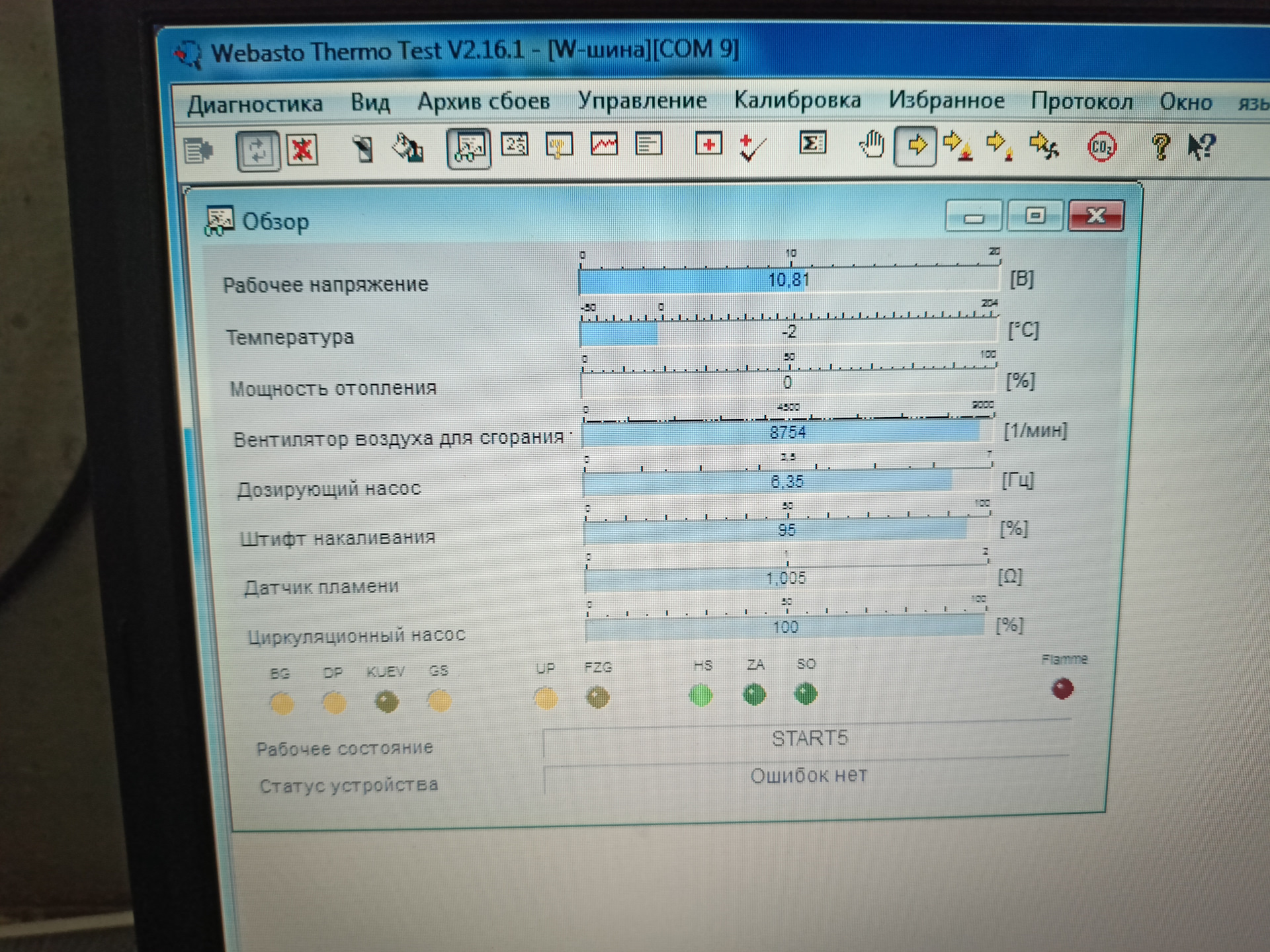Viewport: 1270px width, 952px height.
Task: Click the Циркуляционный насос bar showing 100
Action: [786, 627]
